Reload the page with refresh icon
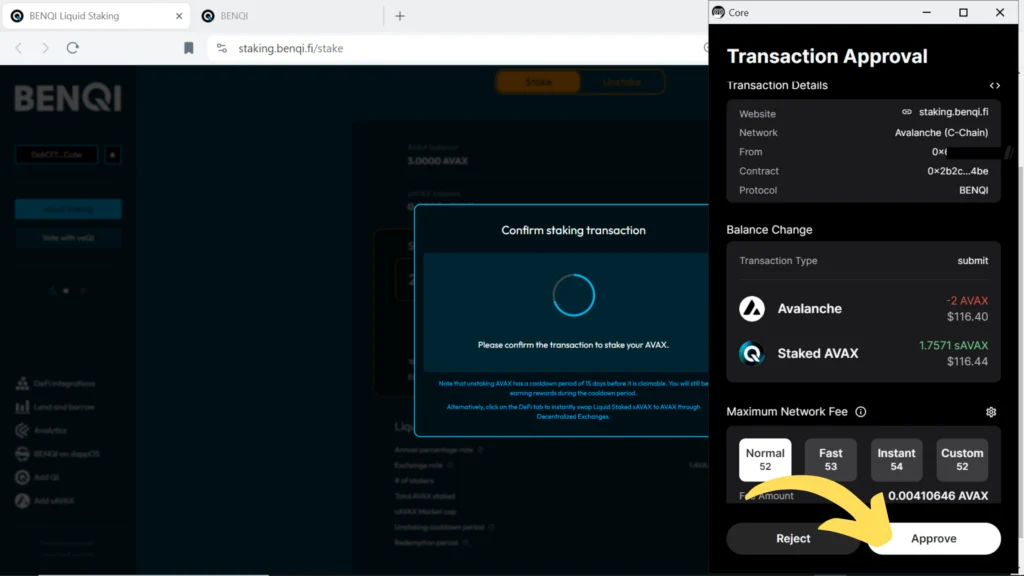 (73, 48)
